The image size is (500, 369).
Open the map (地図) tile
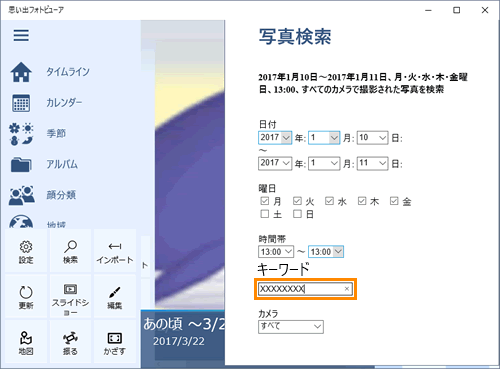[x=26, y=342]
